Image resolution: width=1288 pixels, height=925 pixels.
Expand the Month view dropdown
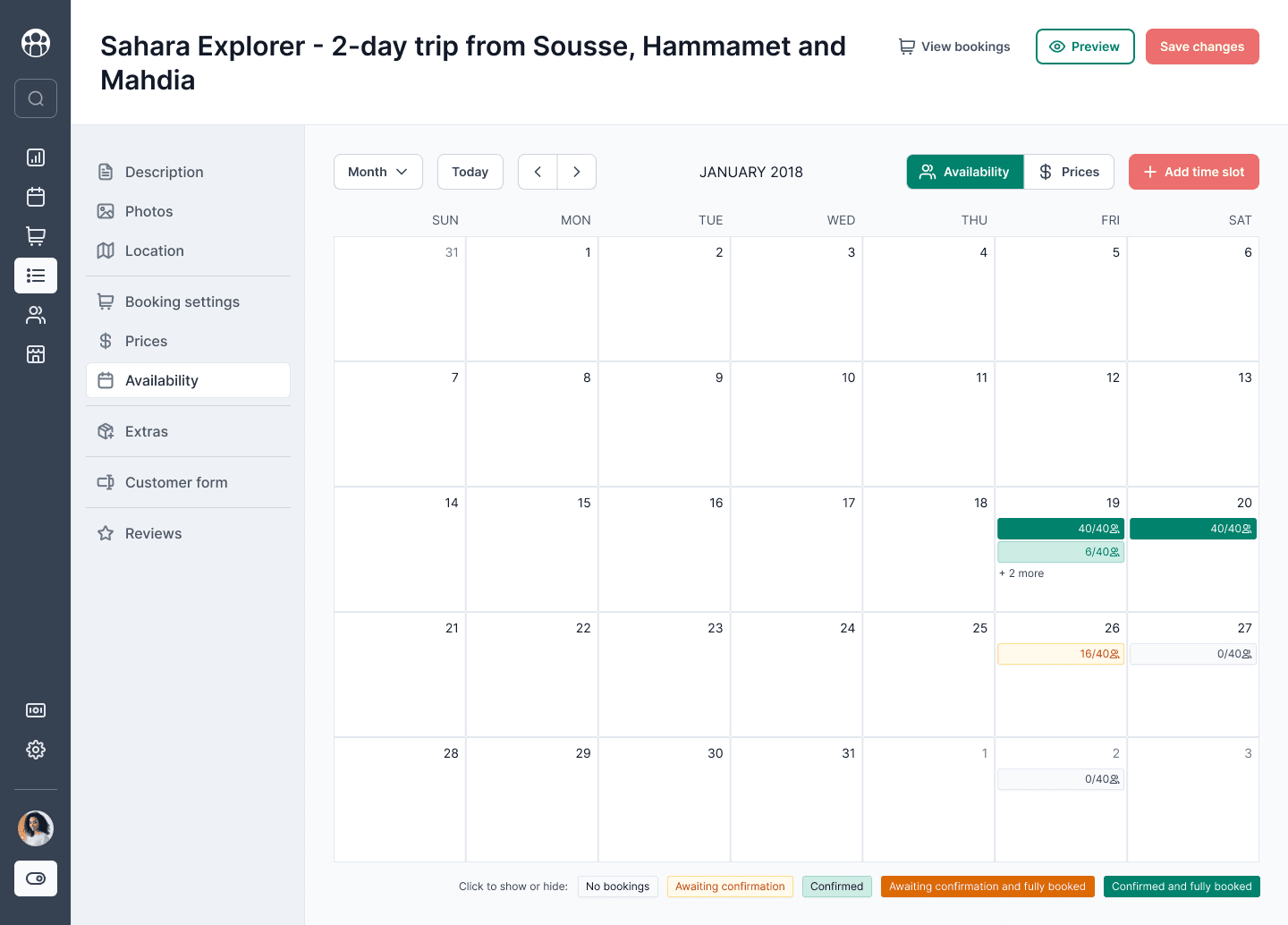[378, 172]
